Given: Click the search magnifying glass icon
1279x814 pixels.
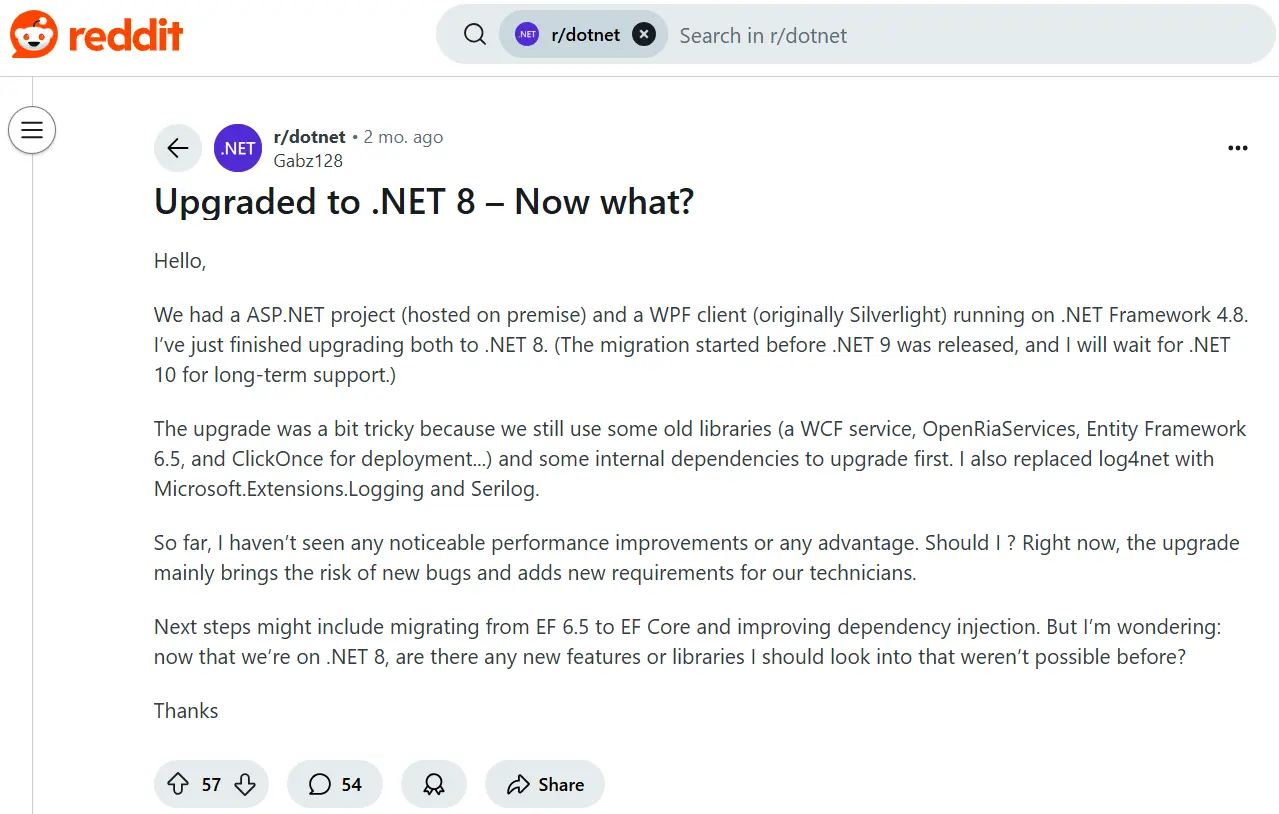Looking at the screenshot, I should point(474,33).
